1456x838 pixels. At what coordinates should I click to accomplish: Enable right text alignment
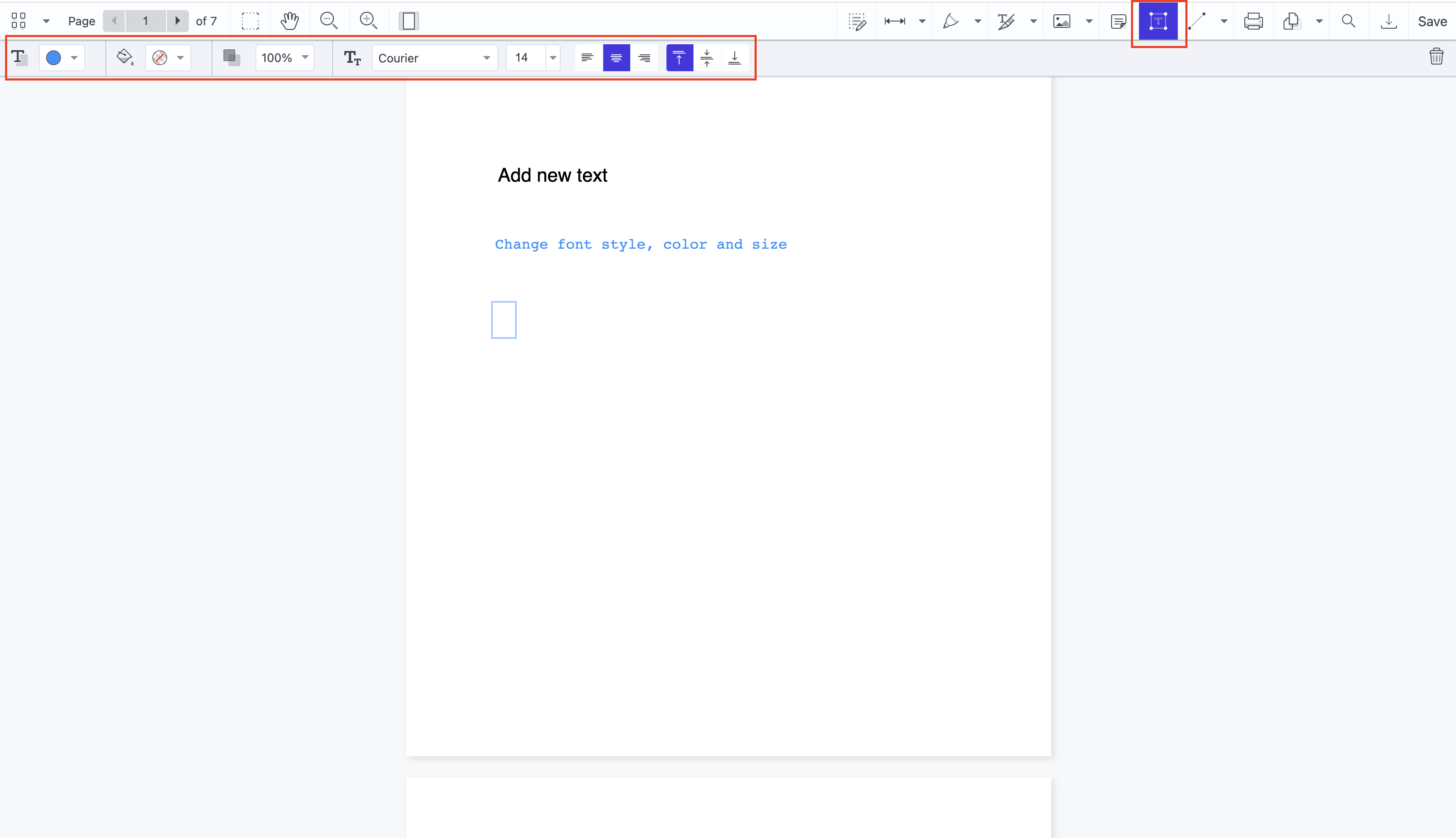pos(644,58)
